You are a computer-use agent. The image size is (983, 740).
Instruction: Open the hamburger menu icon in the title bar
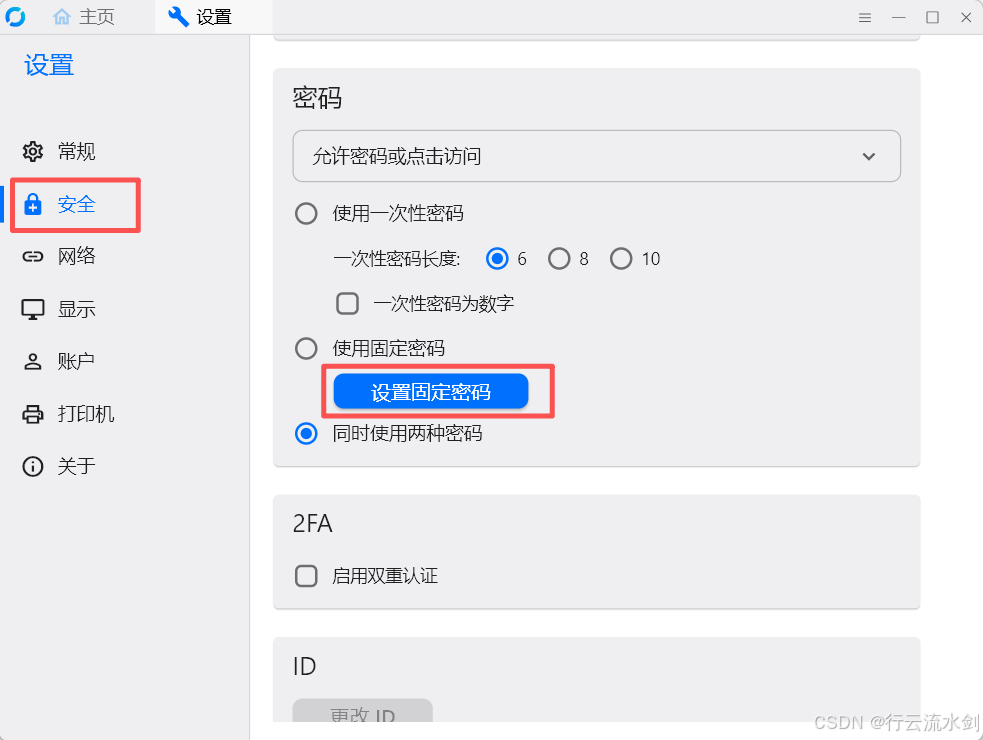(865, 18)
